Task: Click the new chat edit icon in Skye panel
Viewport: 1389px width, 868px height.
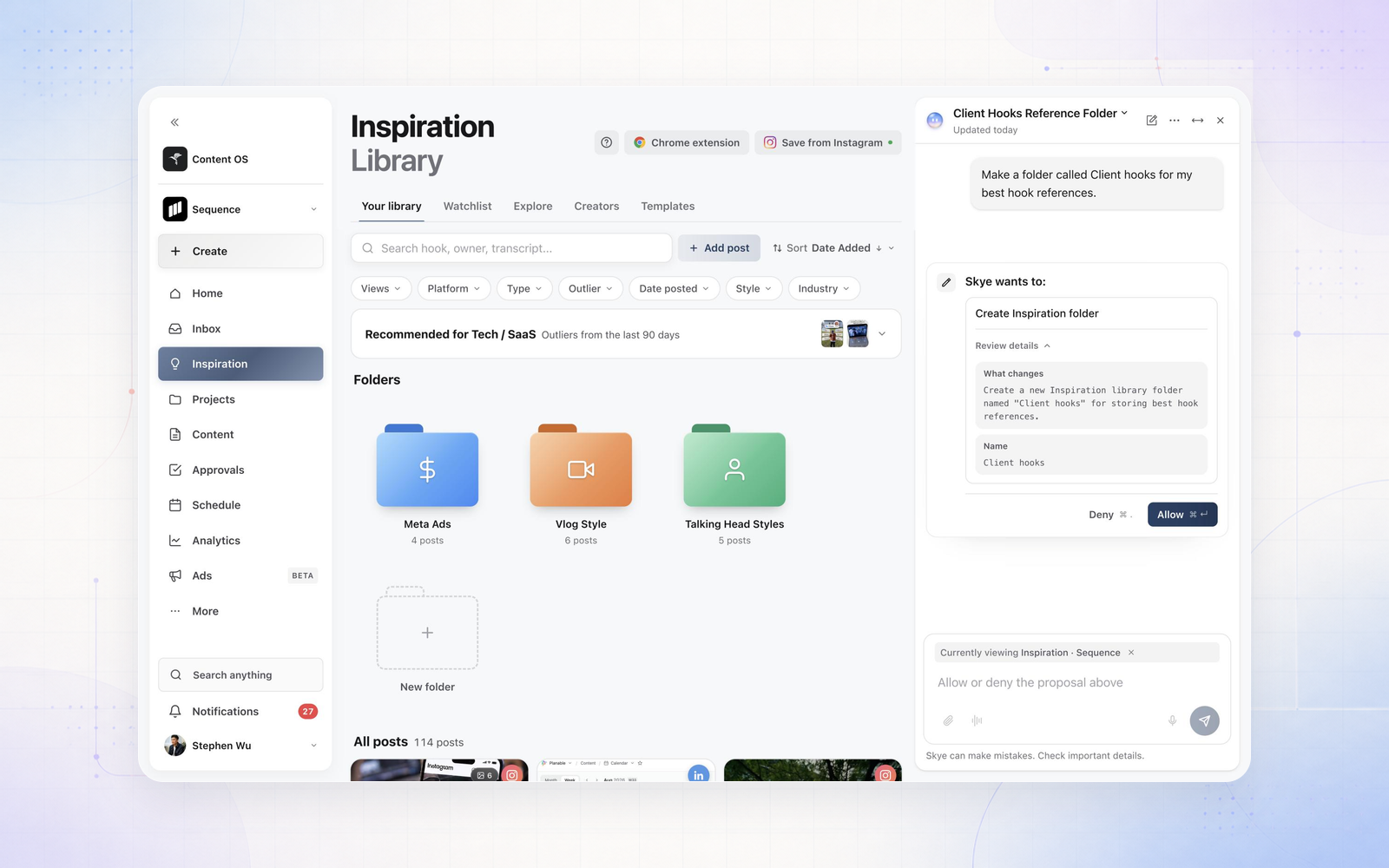Action: (1151, 121)
